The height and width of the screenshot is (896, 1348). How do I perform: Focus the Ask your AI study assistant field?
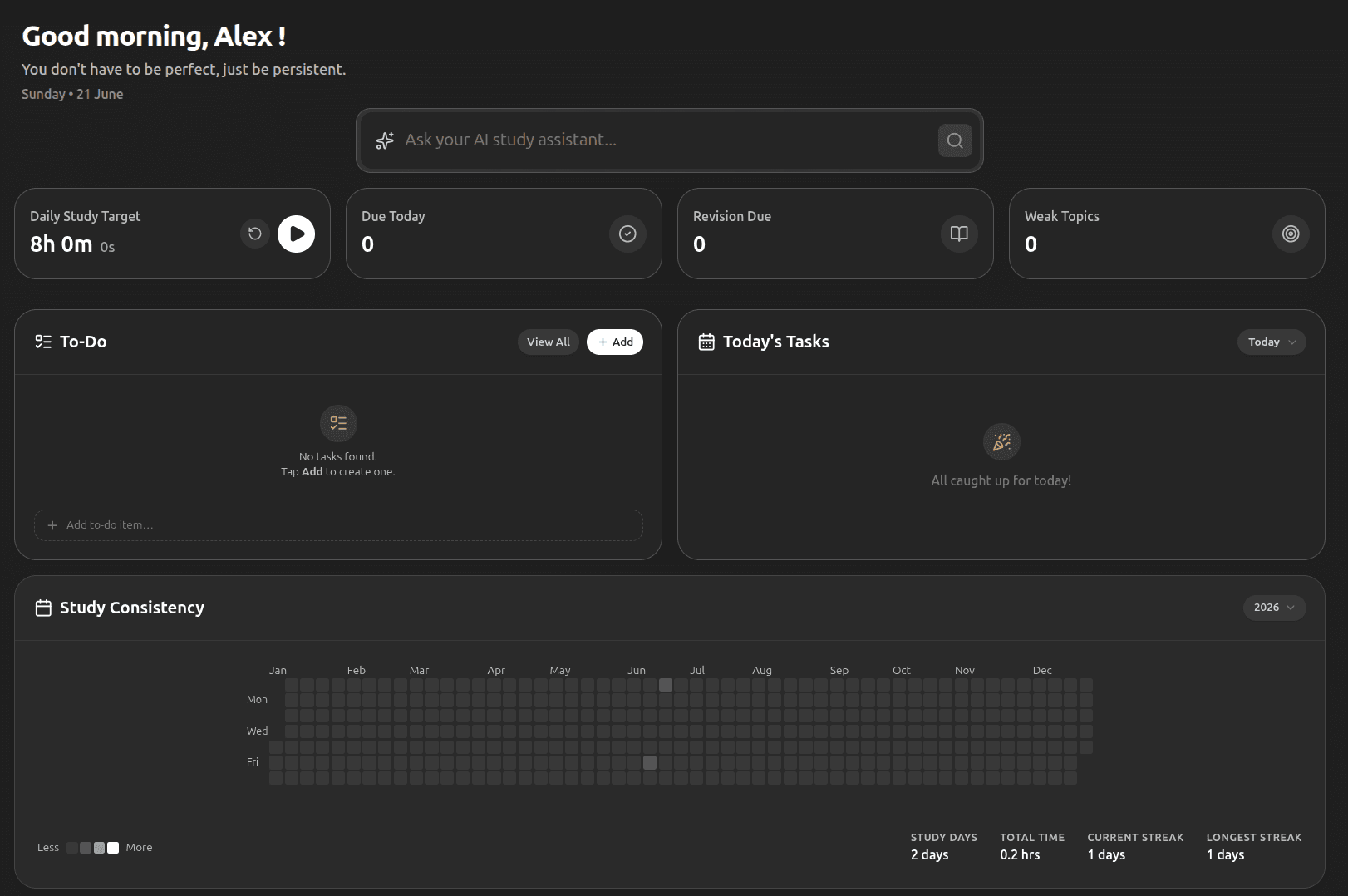(x=669, y=140)
